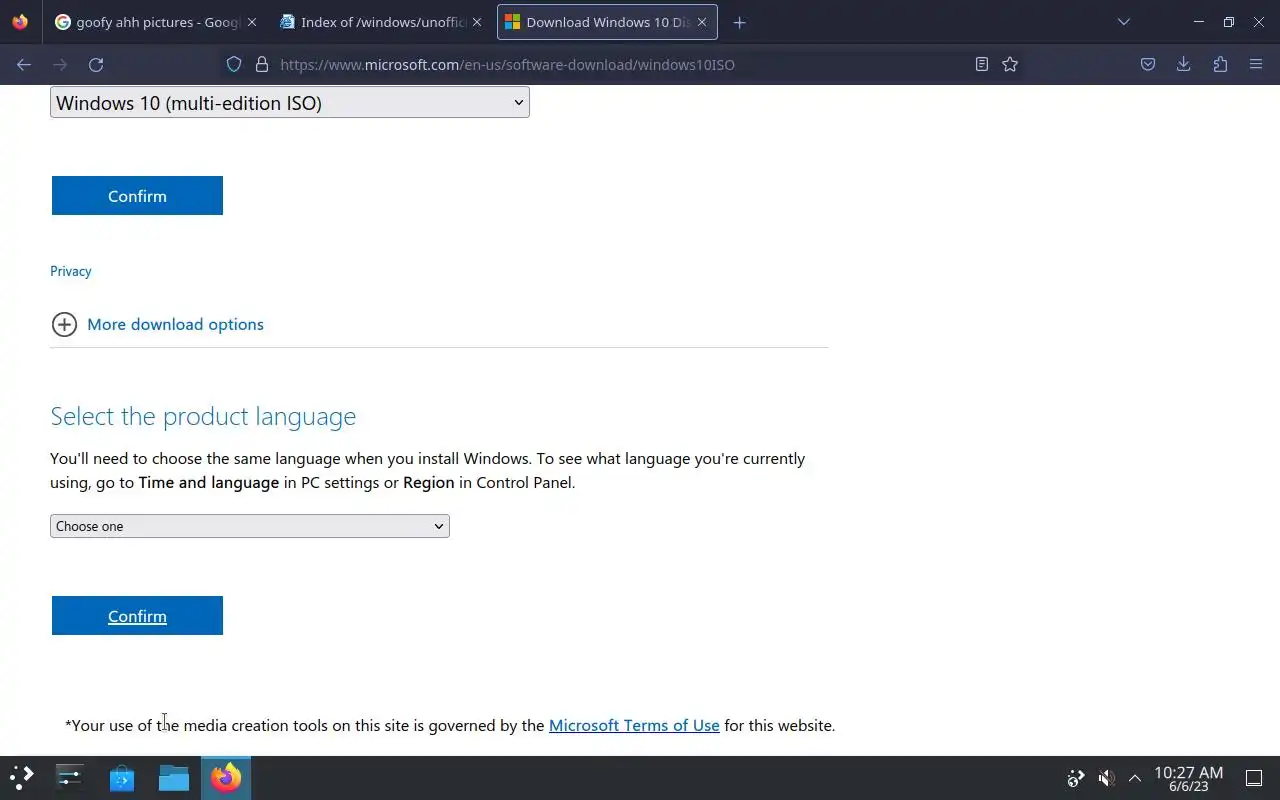Screen dimensions: 1280x800
Task: Open the Firefox application hamburger menu
Action: tap(1256, 64)
